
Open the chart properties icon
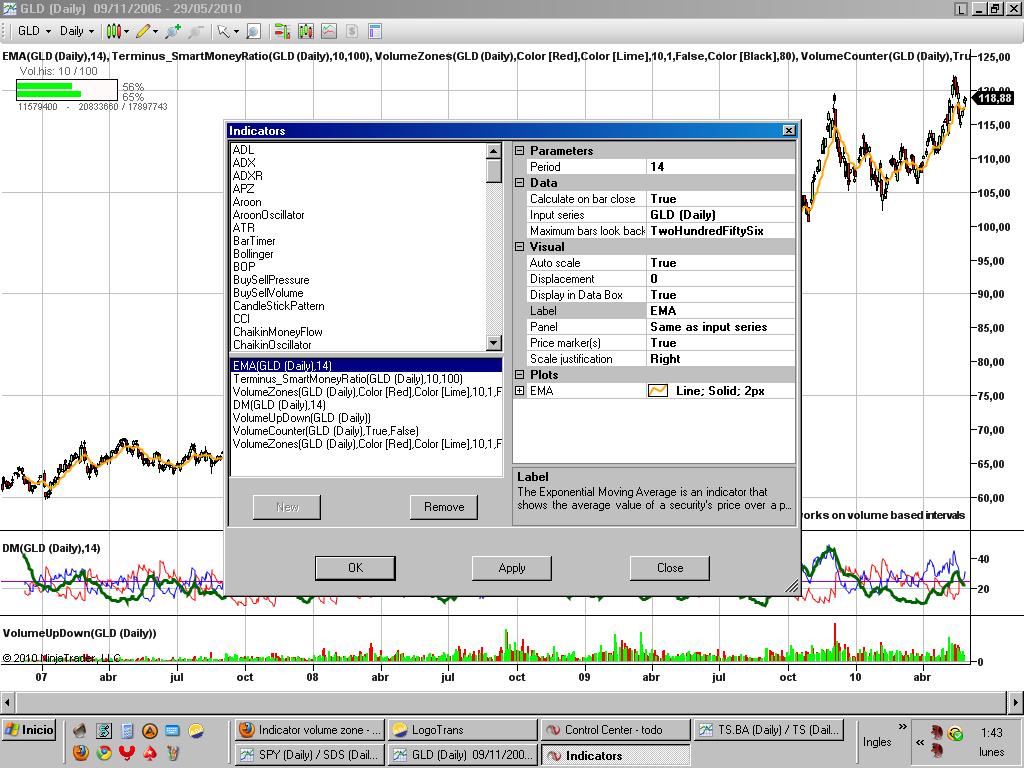374,31
